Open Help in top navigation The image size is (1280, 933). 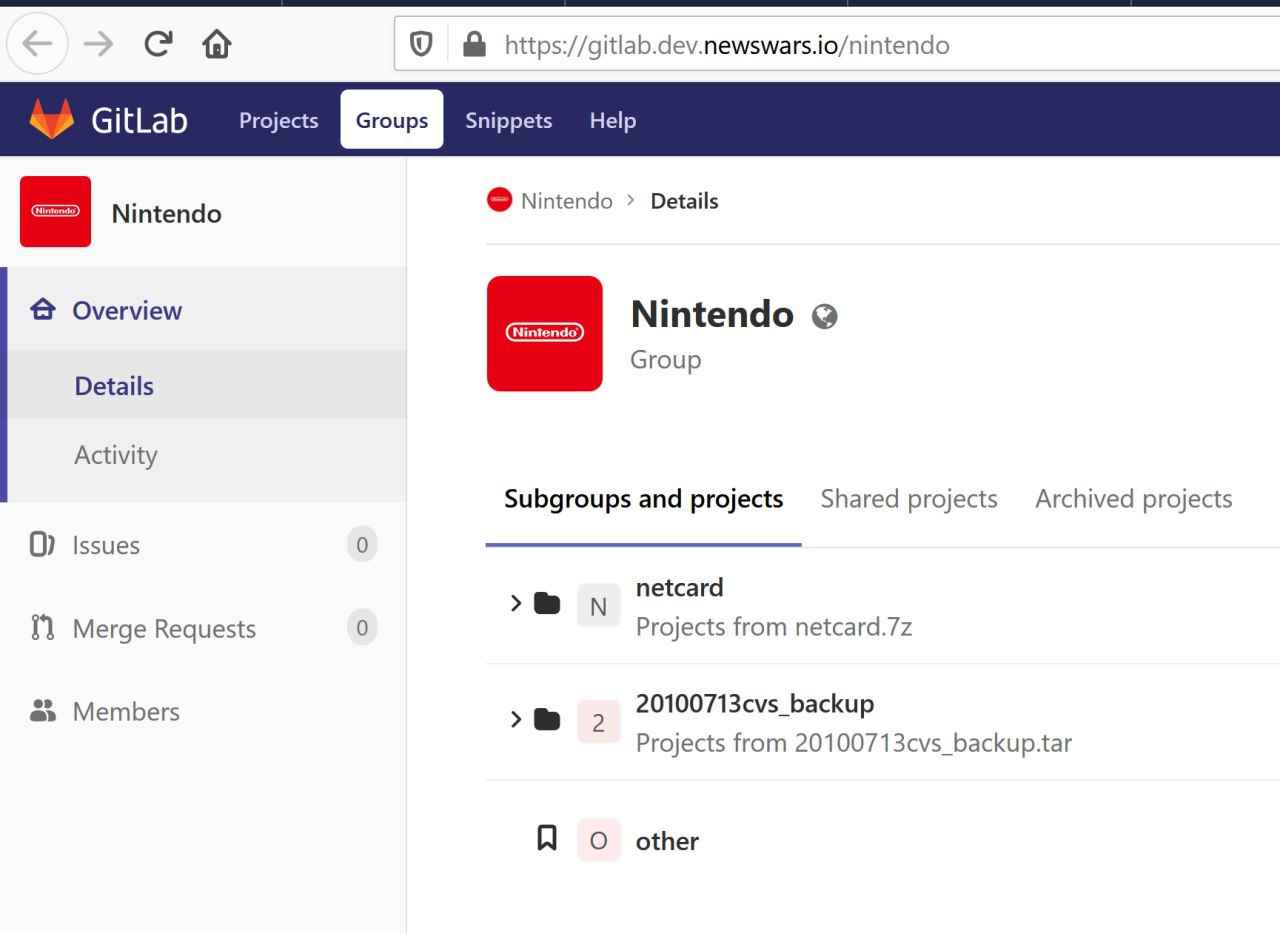click(x=612, y=120)
